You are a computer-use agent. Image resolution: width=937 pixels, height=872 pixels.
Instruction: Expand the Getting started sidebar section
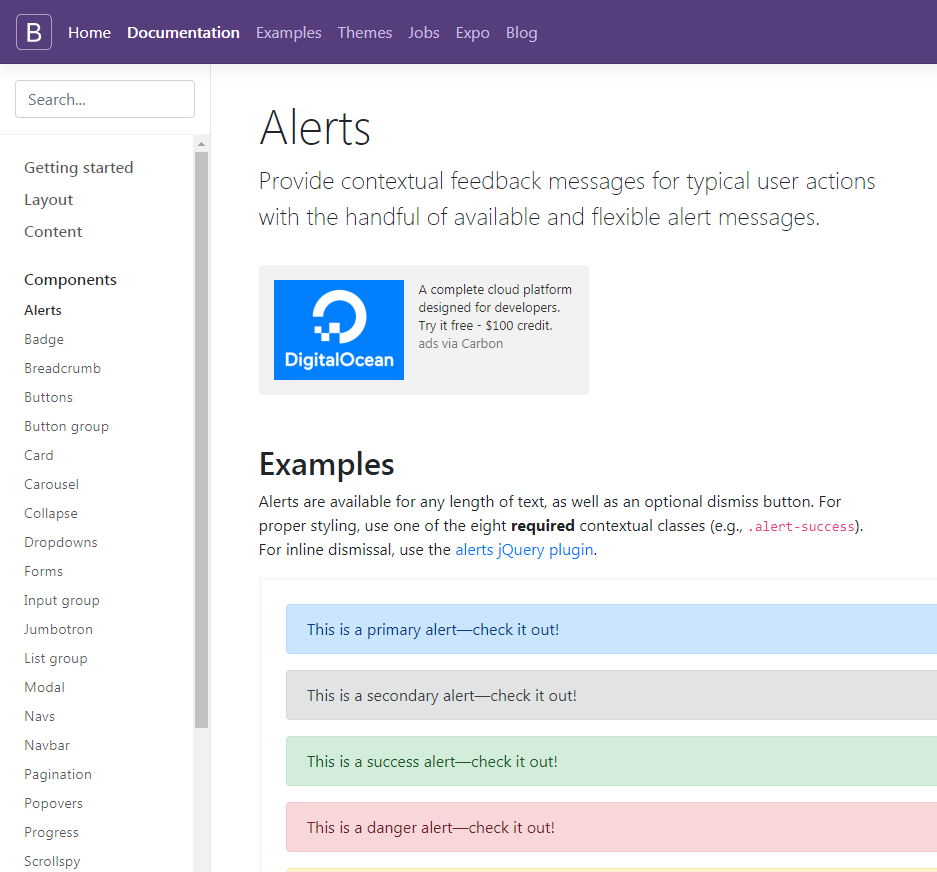(x=78, y=168)
